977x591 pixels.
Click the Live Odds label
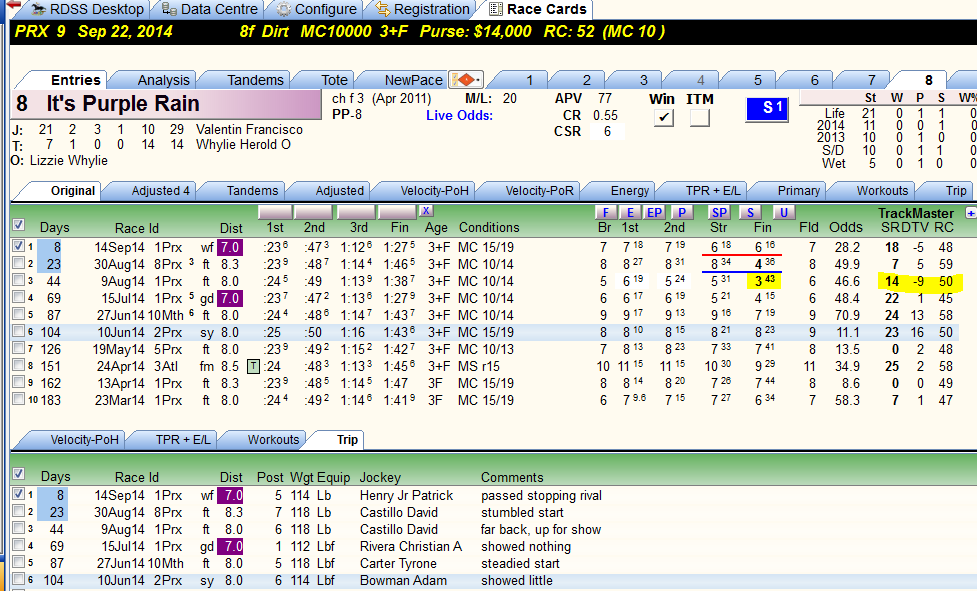(x=459, y=115)
